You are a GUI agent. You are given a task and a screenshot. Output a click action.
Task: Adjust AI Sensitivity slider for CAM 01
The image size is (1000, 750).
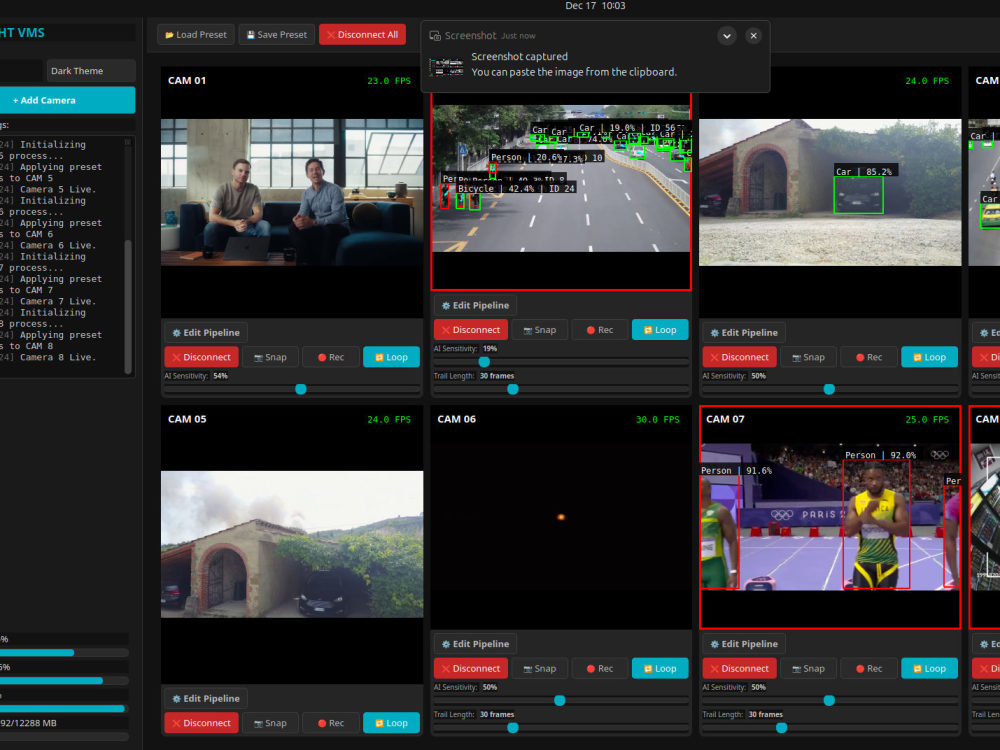(291, 389)
